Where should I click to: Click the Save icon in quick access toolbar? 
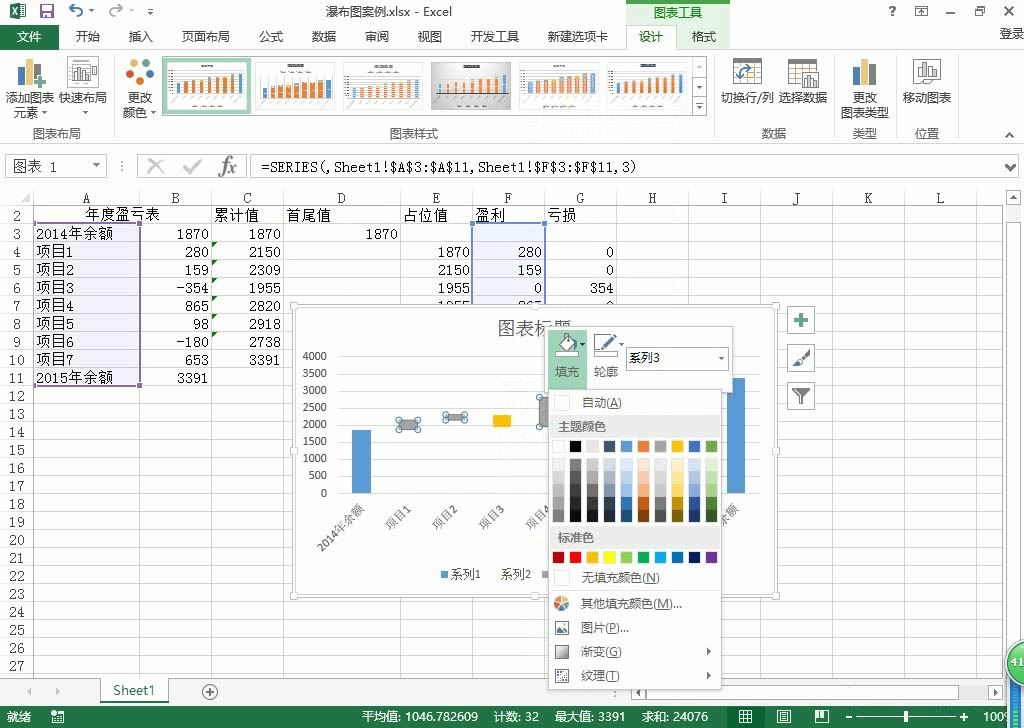click(47, 11)
